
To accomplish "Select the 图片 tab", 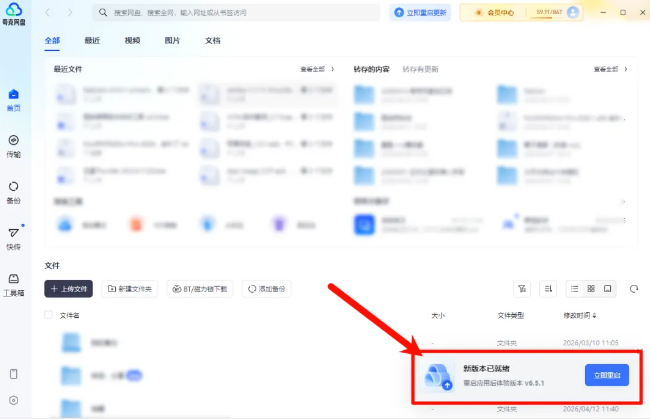I will [172, 41].
